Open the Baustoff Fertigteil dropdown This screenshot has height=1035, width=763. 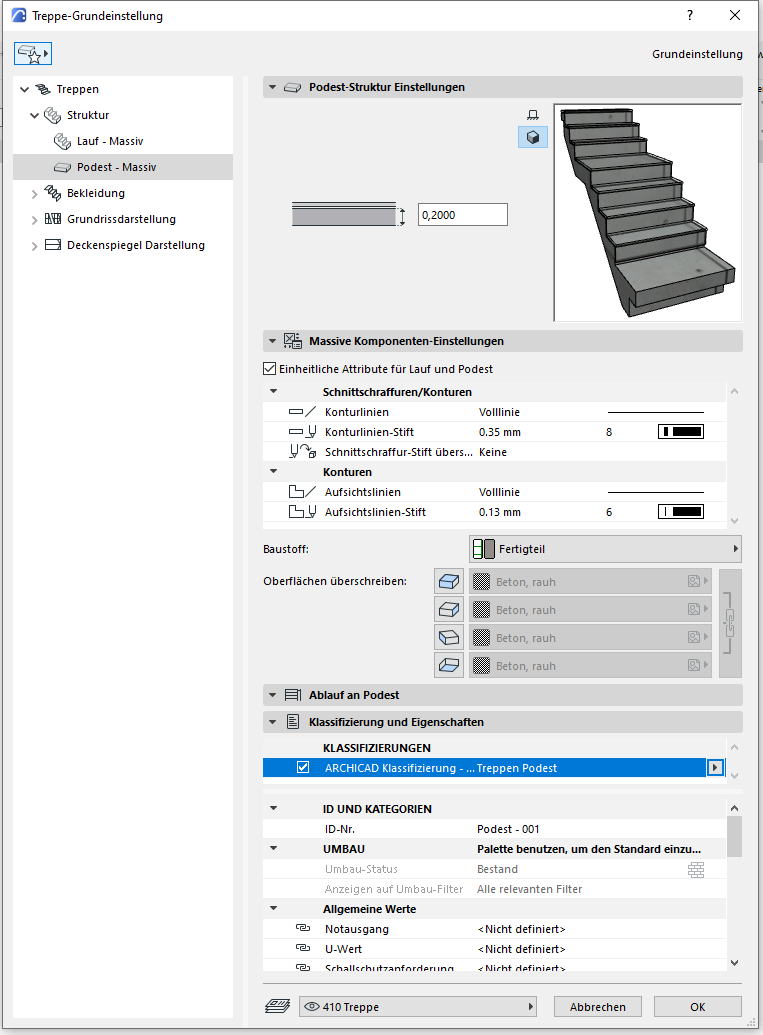click(x=605, y=549)
